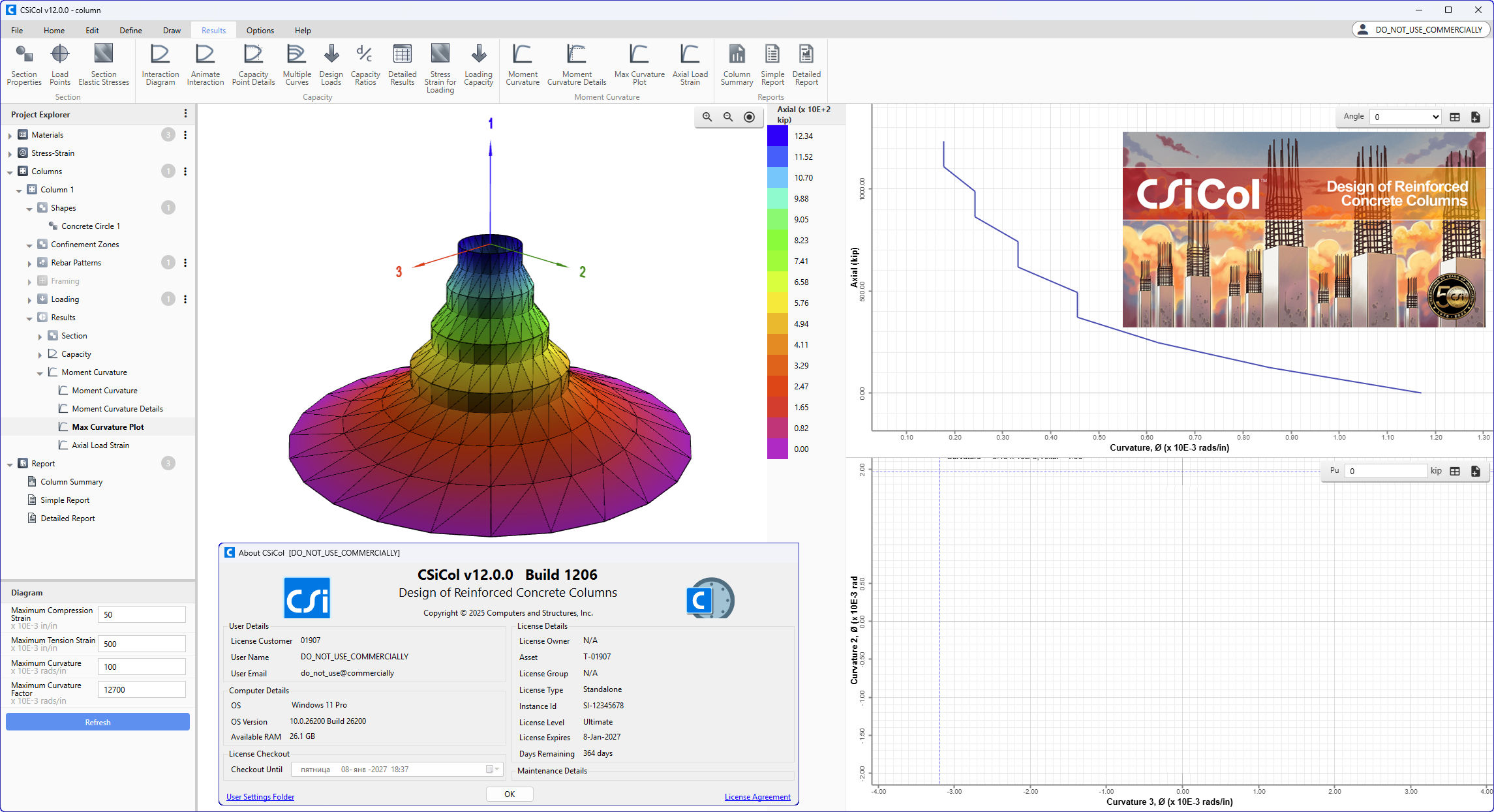Open the Interaction Diagram tool
The height and width of the screenshot is (812, 1494).
(x=160, y=63)
